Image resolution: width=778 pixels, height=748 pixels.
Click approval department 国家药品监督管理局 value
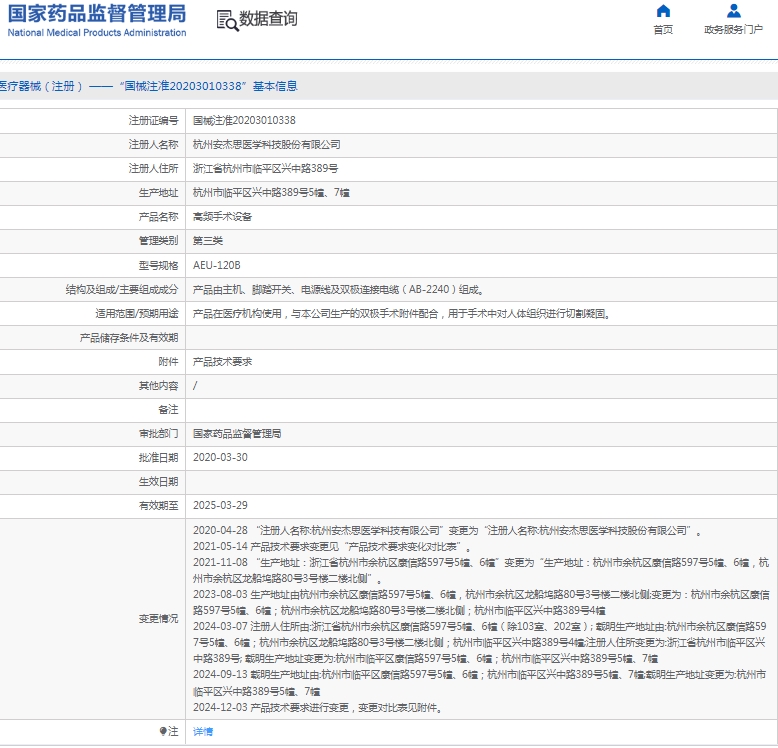click(237, 434)
